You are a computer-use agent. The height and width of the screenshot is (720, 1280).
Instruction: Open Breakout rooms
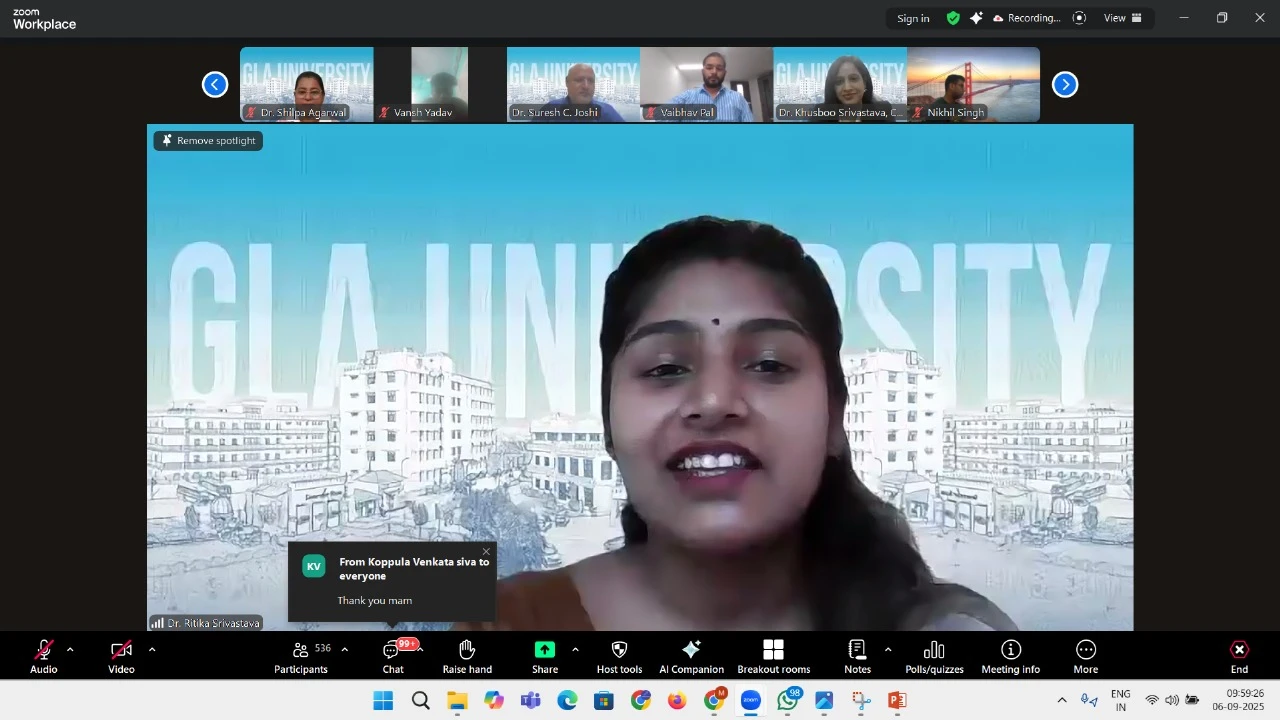click(x=774, y=657)
